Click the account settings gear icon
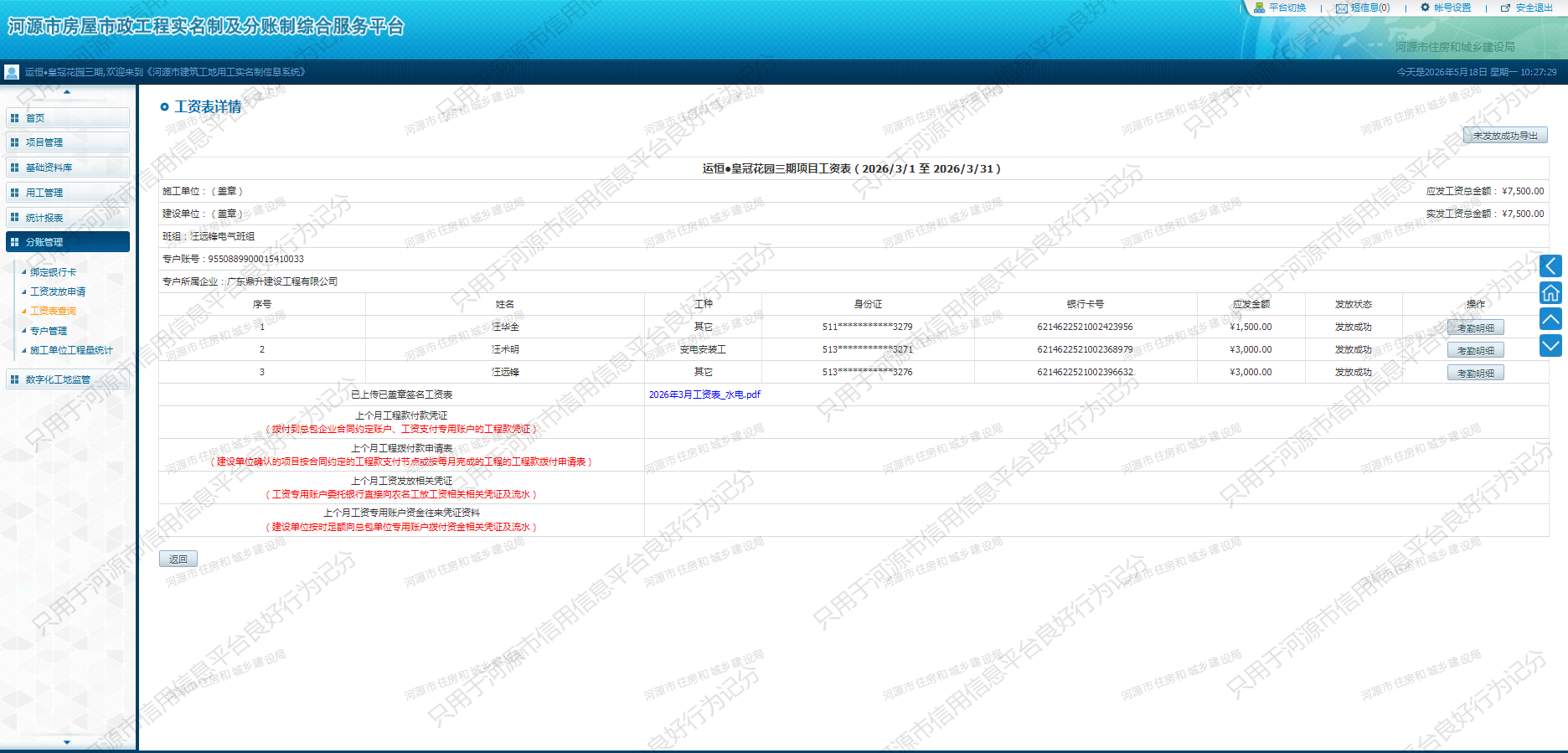This screenshot has width=1568, height=753. tap(1425, 8)
